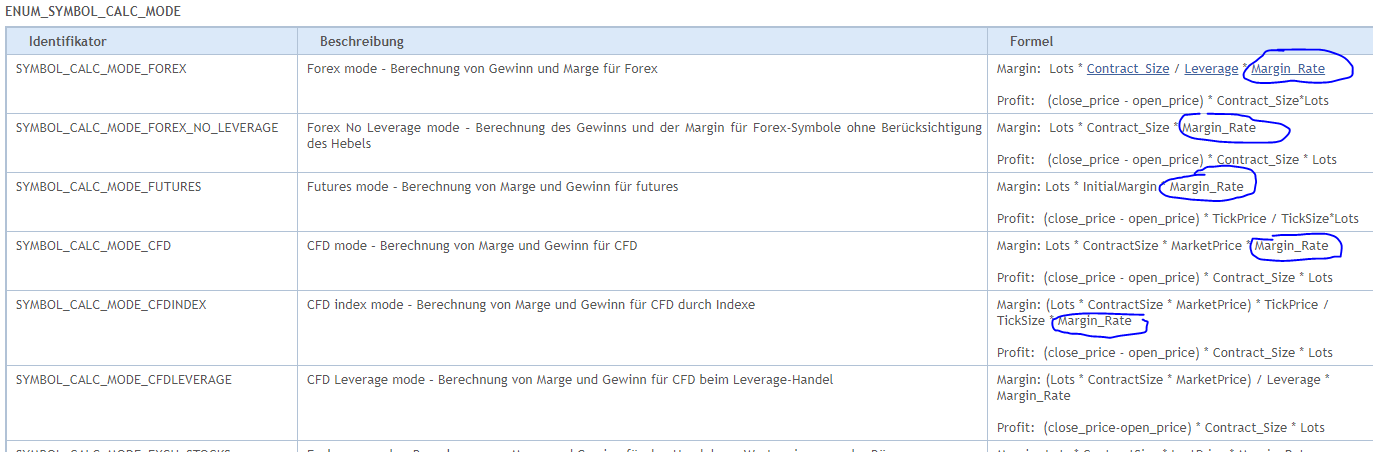The height and width of the screenshot is (452, 1373).
Task: Click the SYMBOL_CALC_MODE_CFDINDEX identifier text
Action: (111, 304)
